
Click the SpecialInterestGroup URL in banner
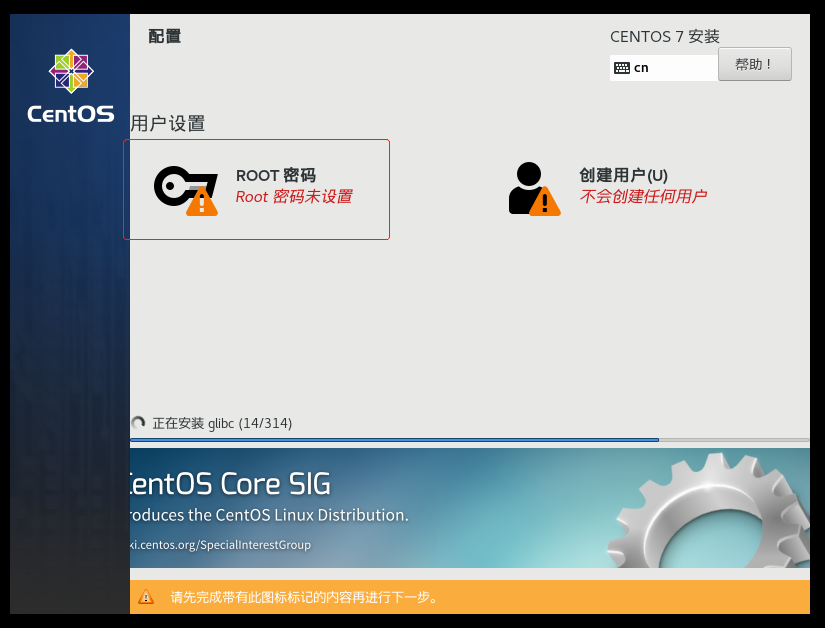click(x=220, y=545)
